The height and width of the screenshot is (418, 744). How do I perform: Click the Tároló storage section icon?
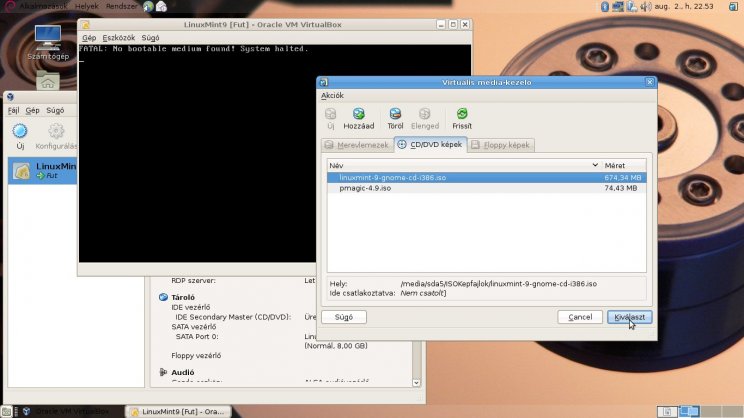pyautogui.click(x=163, y=297)
